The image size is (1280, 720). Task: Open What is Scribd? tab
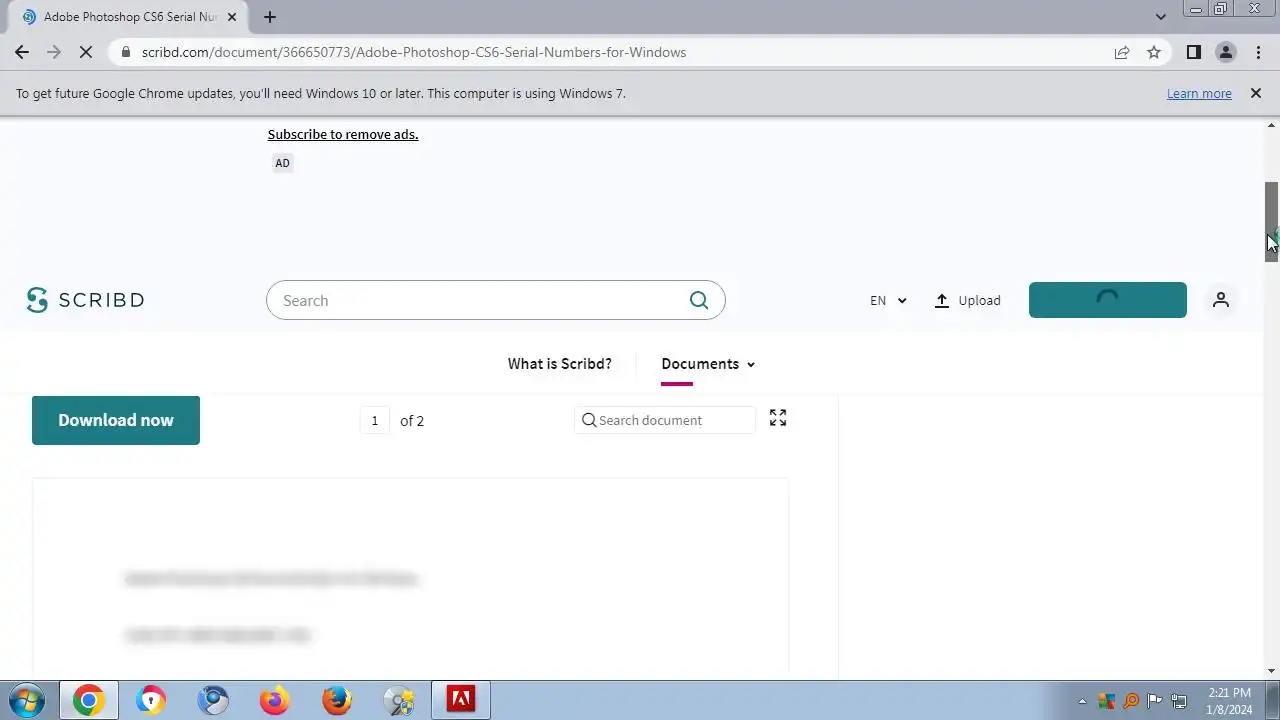pyautogui.click(x=559, y=364)
